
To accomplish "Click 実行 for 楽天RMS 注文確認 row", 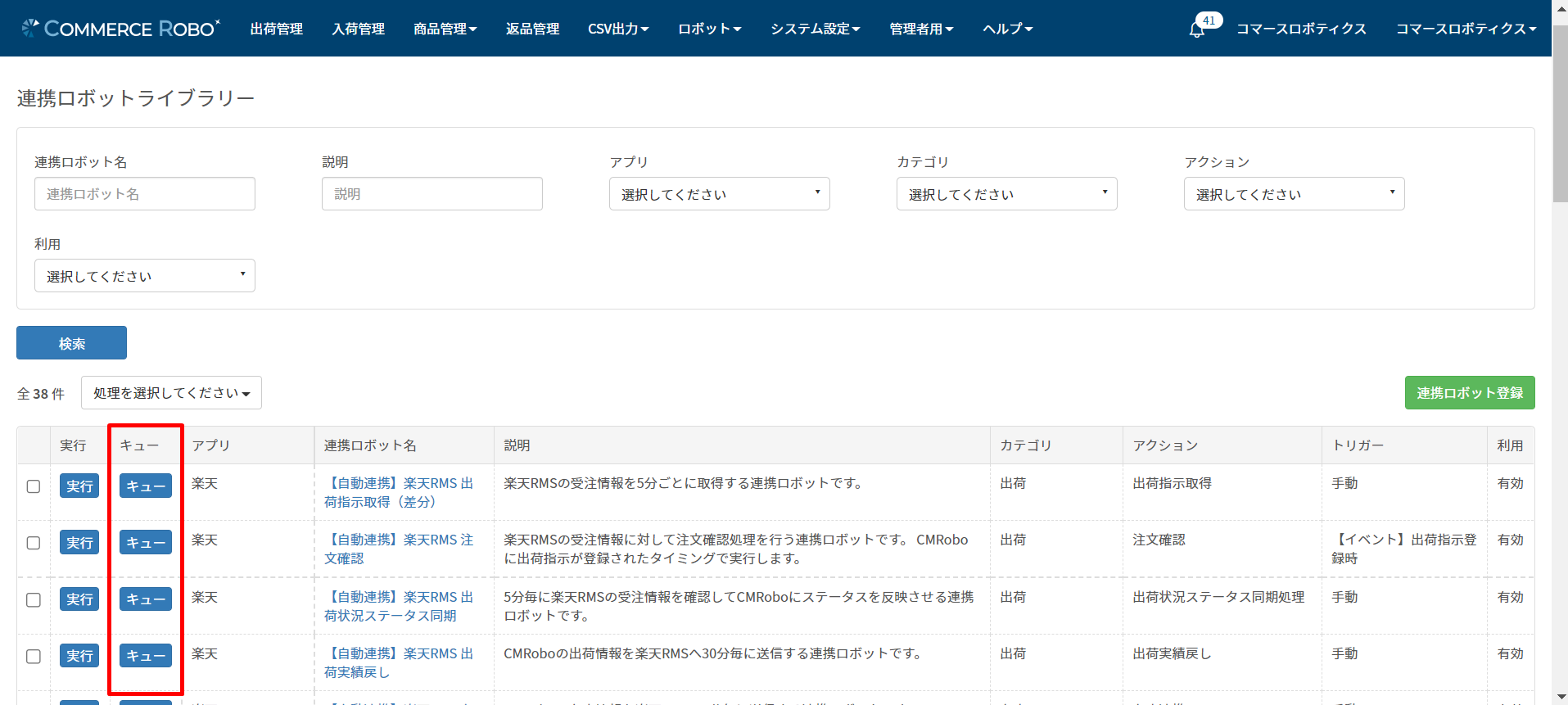I will click(x=79, y=542).
